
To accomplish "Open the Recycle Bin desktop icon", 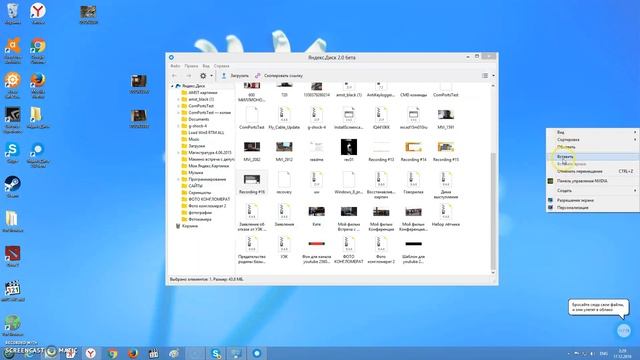I will [x=12, y=13].
